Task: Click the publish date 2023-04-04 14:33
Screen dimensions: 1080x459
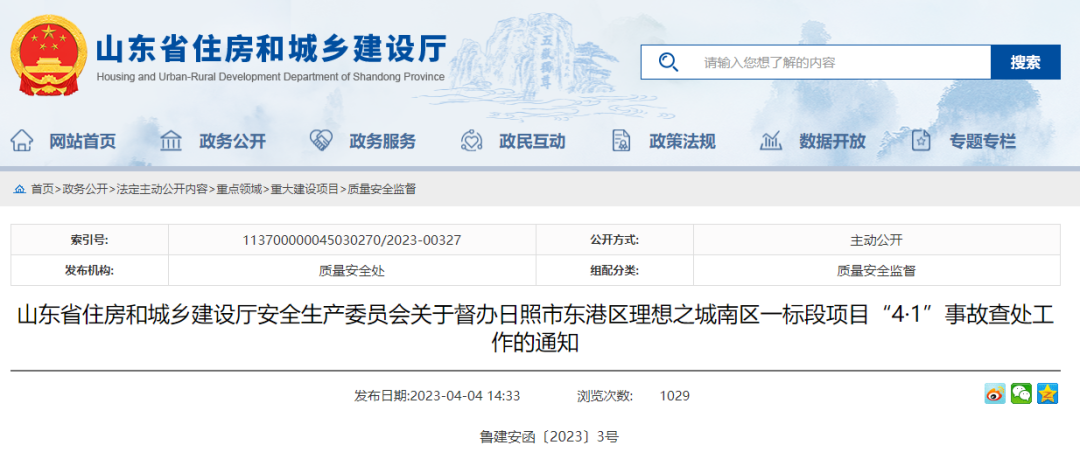Action: coord(465,396)
